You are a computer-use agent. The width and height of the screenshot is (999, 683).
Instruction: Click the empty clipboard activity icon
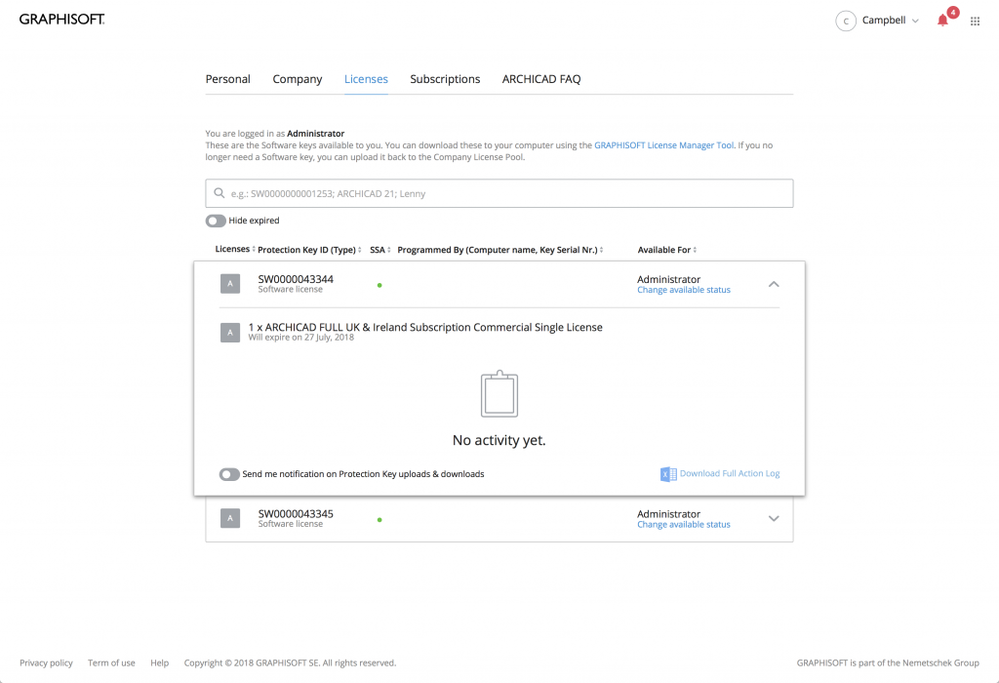(500, 394)
